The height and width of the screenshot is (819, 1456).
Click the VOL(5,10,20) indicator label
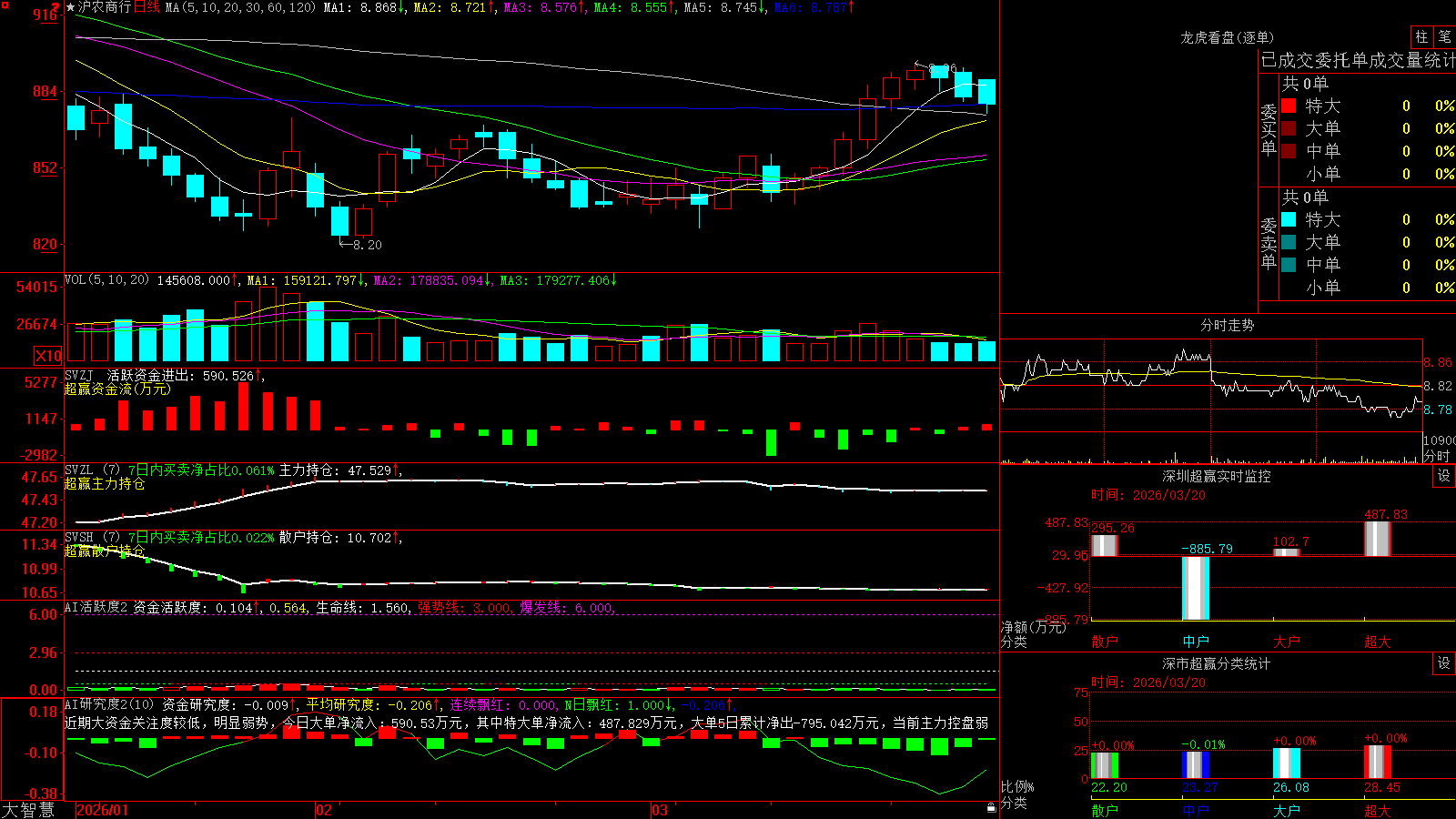106,280
